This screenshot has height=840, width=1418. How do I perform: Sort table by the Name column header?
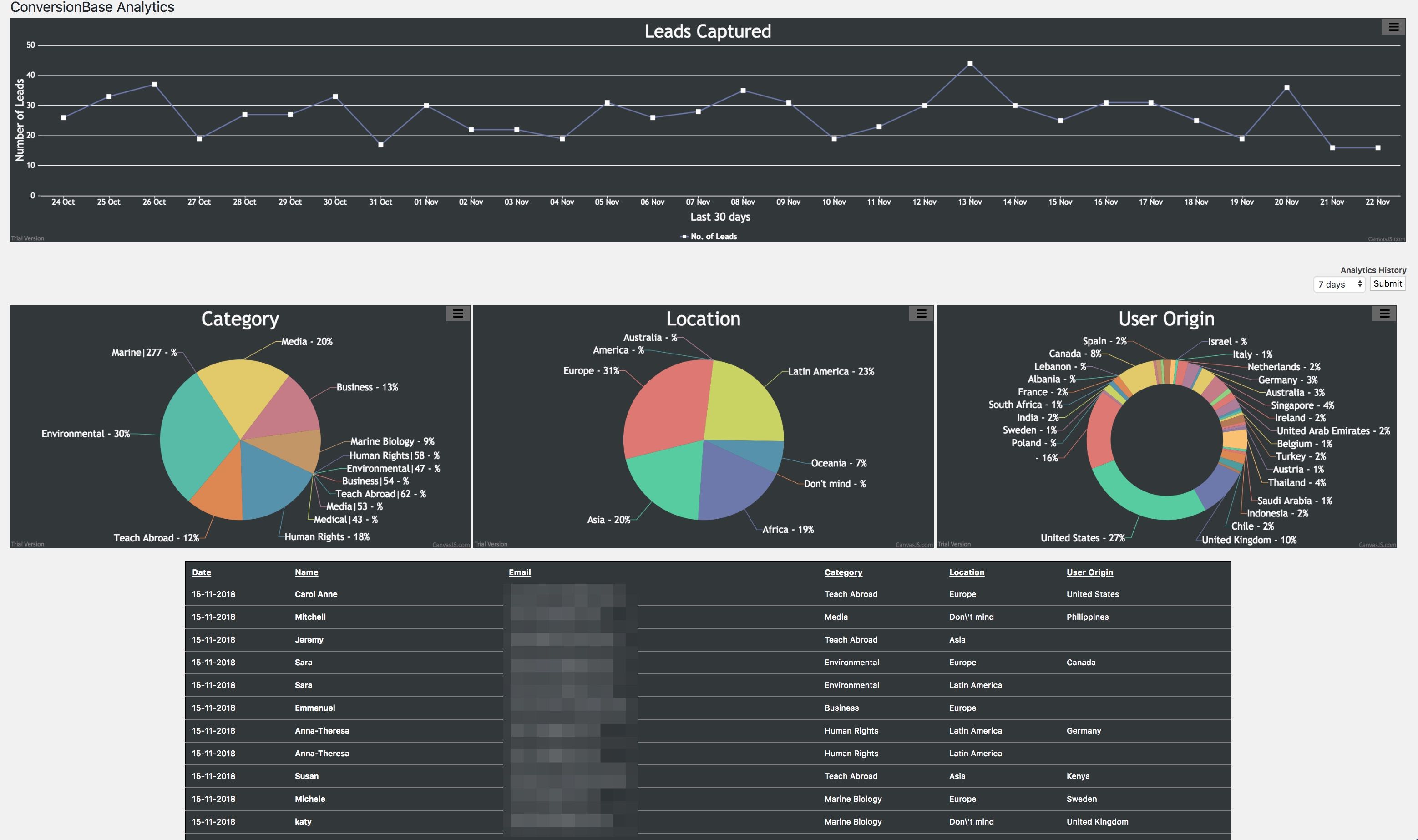(x=306, y=572)
